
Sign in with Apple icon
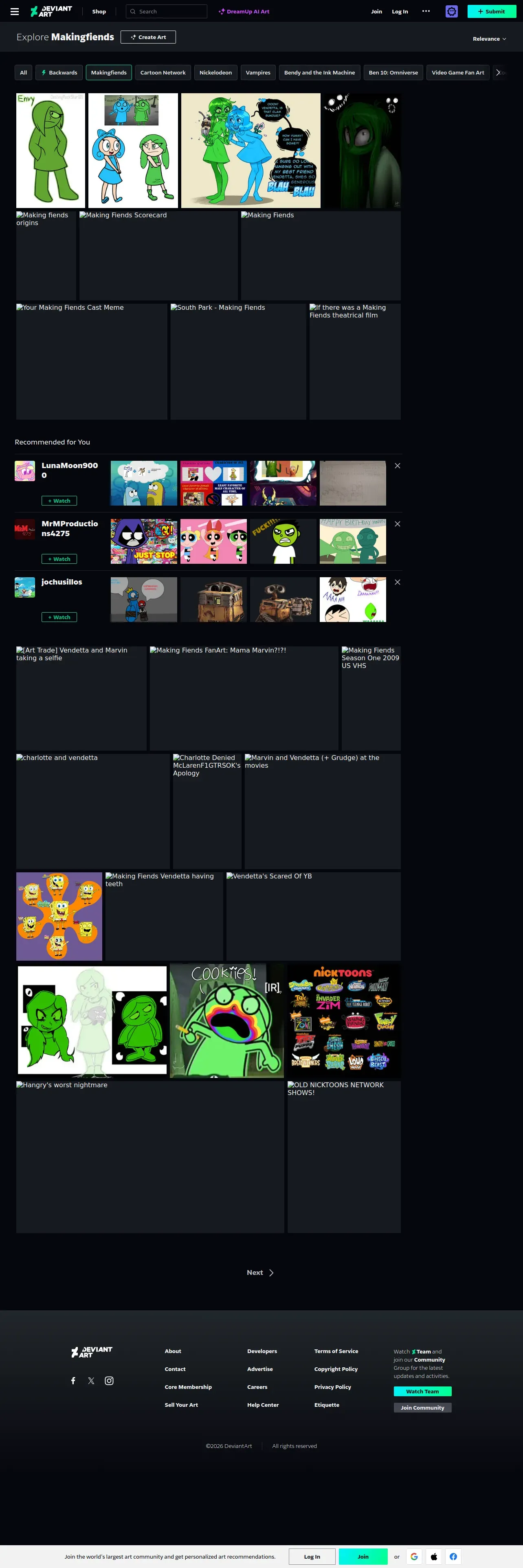434,1557
